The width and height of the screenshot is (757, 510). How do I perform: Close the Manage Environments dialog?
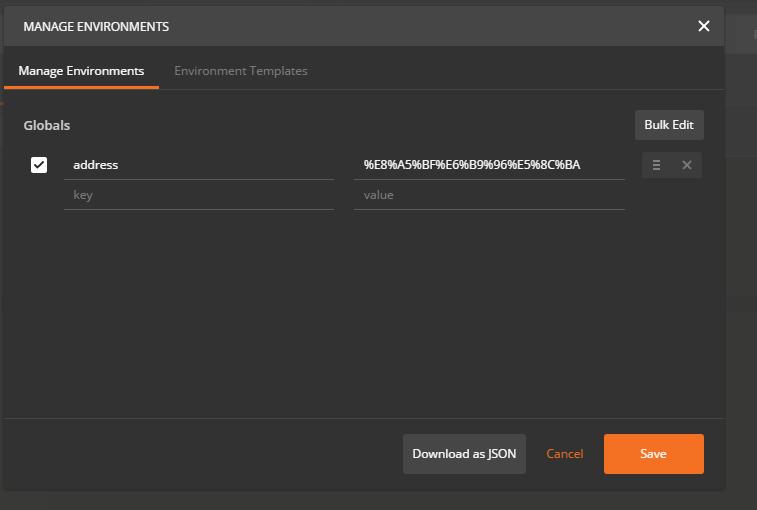(x=703, y=26)
